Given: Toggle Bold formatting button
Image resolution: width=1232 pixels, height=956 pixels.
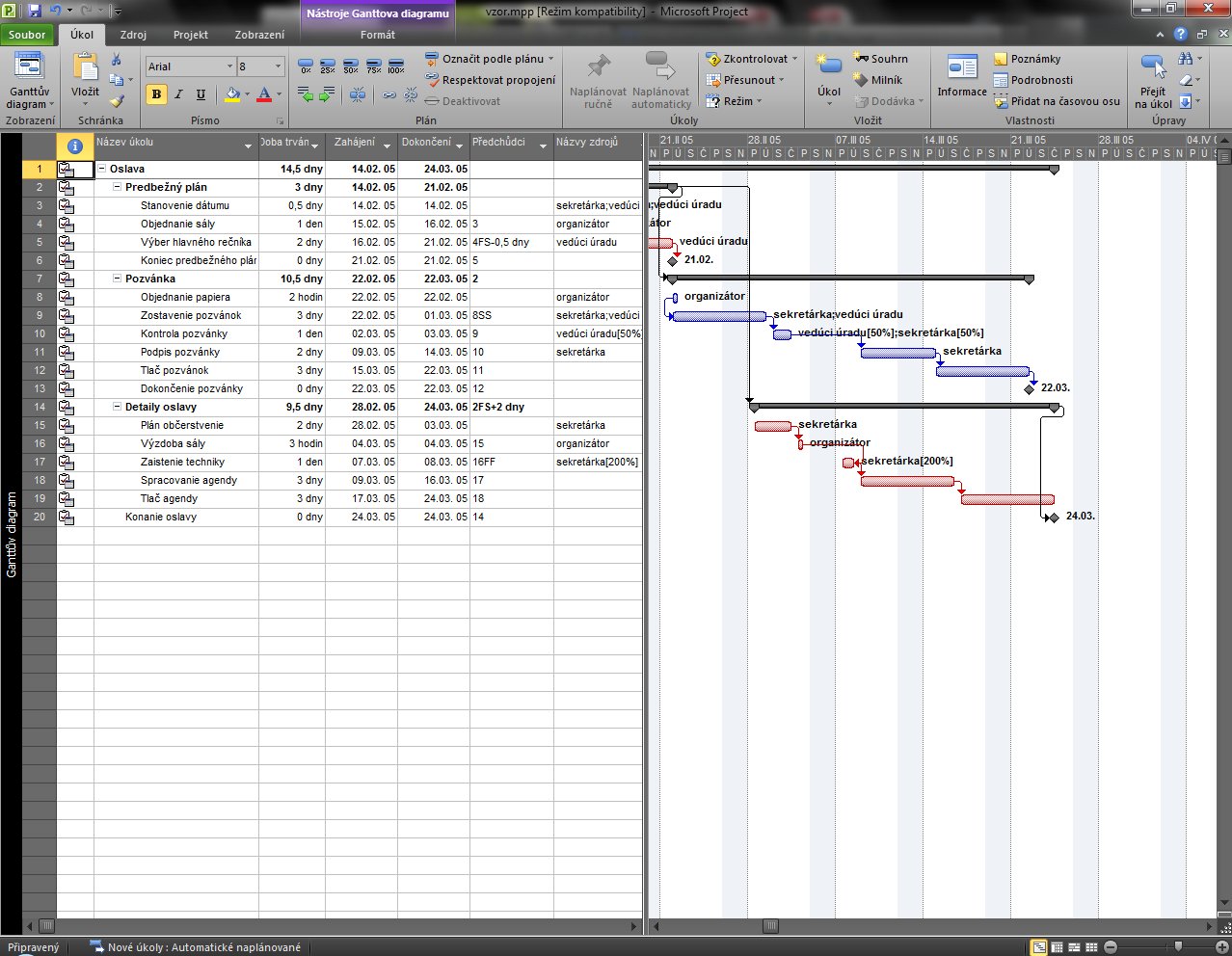Looking at the screenshot, I should (x=156, y=94).
